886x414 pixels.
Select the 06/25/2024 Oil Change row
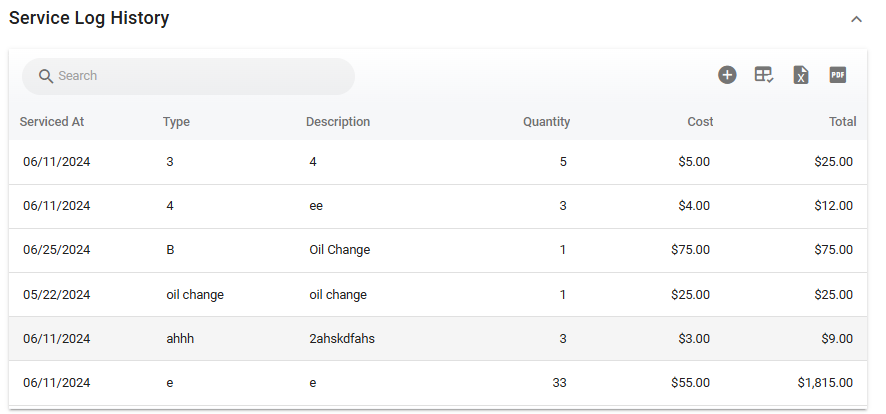438,250
